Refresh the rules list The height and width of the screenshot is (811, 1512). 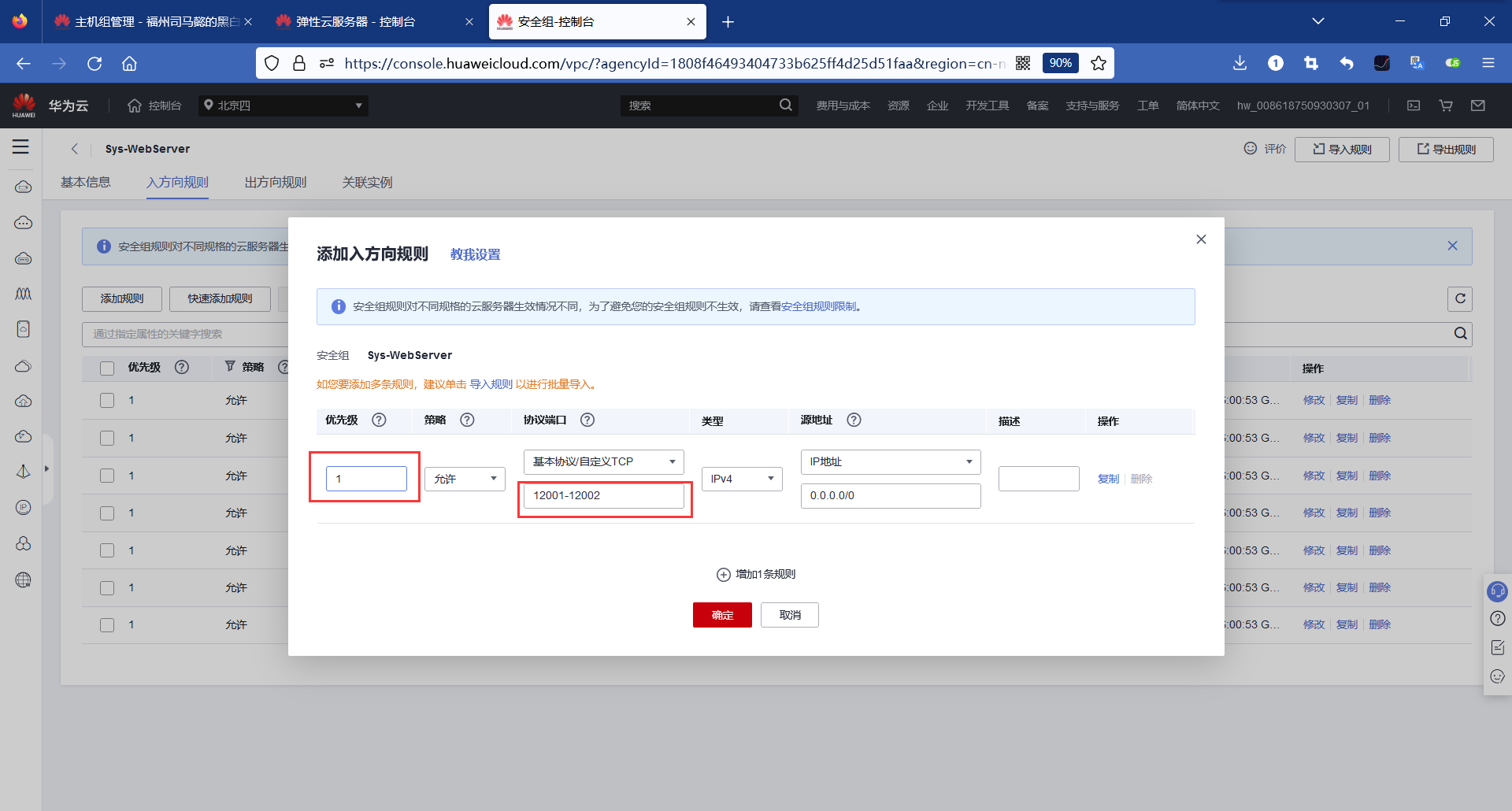click(x=1460, y=298)
